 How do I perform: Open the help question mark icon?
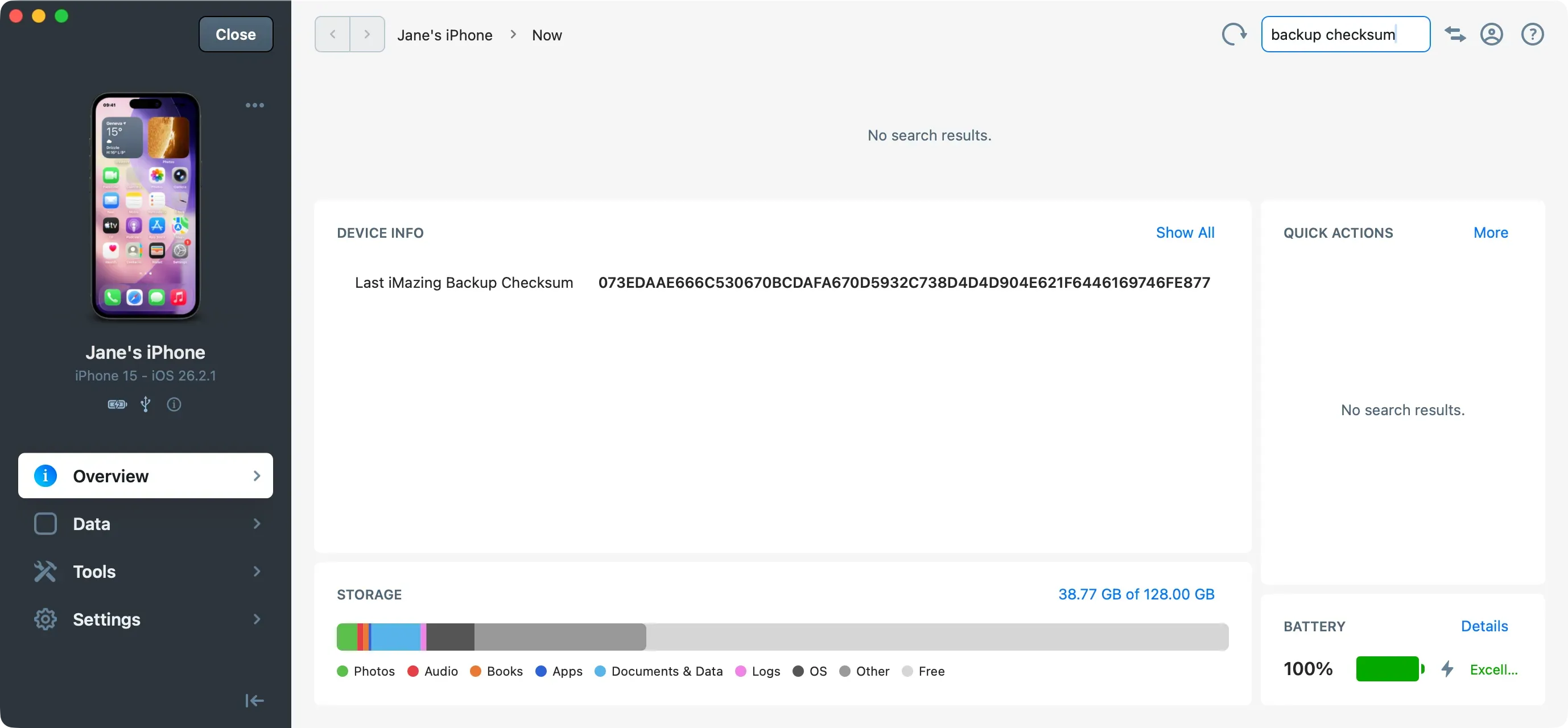(1532, 35)
